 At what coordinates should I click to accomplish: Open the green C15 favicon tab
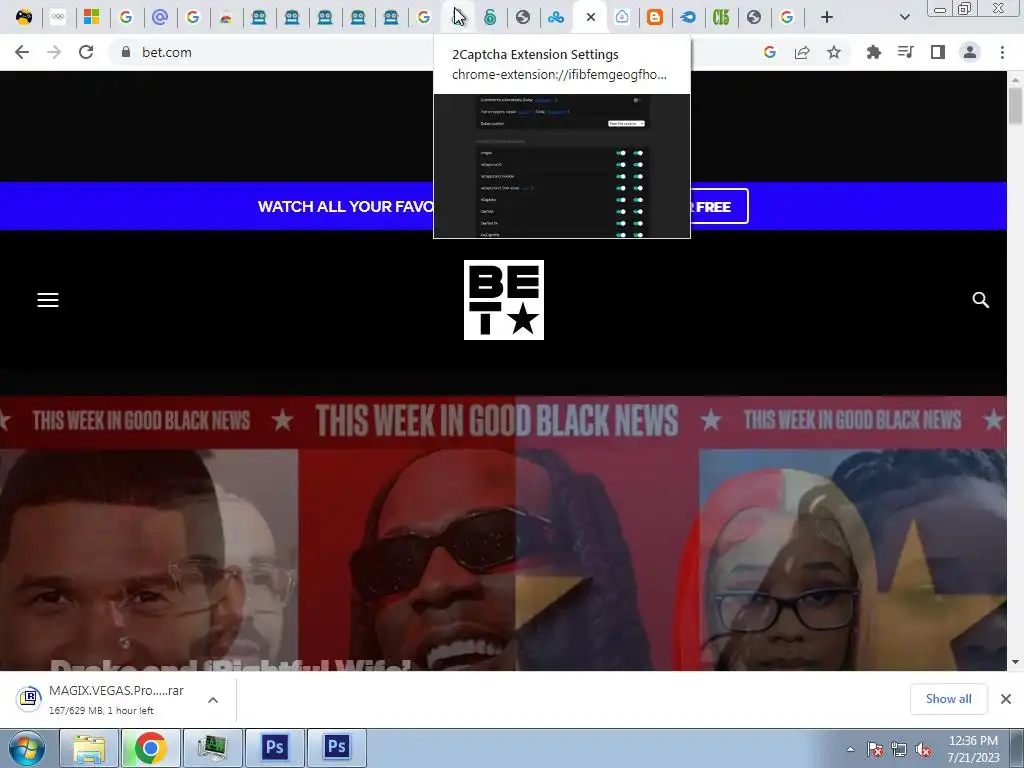[721, 17]
